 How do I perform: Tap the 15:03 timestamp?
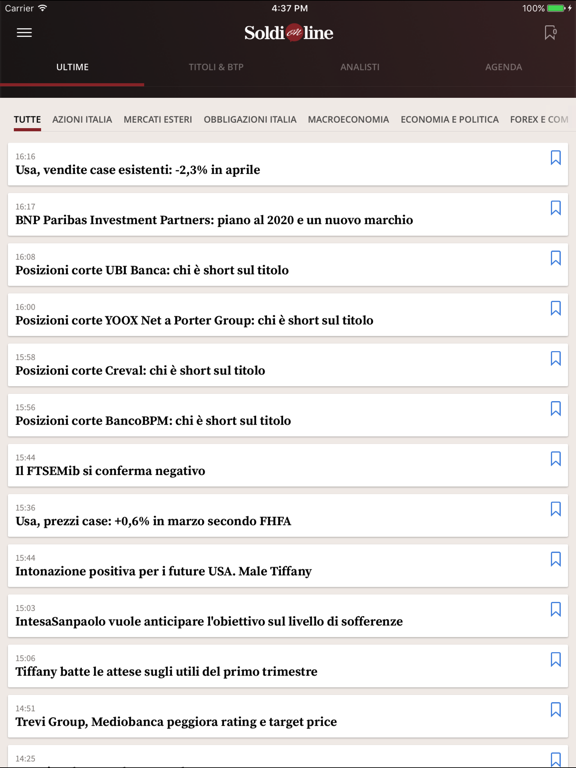coord(25,608)
